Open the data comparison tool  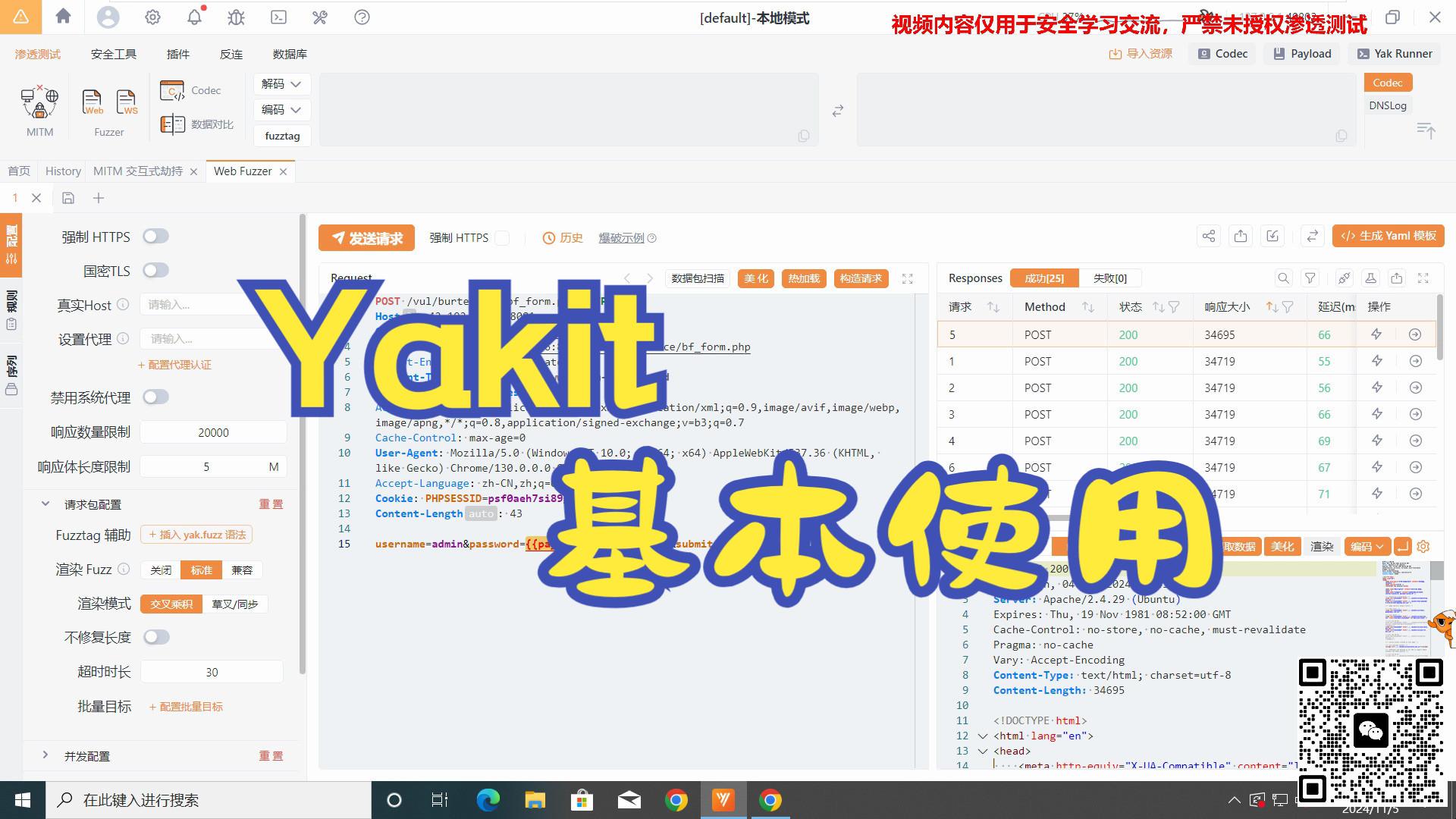[196, 124]
